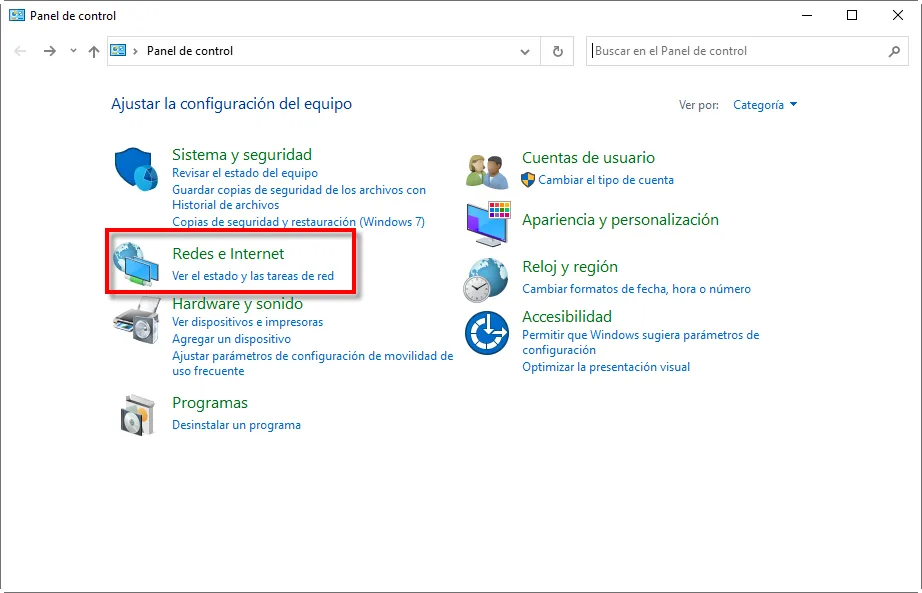Click Desinstalar un programa
The image size is (922, 593).
(236, 425)
